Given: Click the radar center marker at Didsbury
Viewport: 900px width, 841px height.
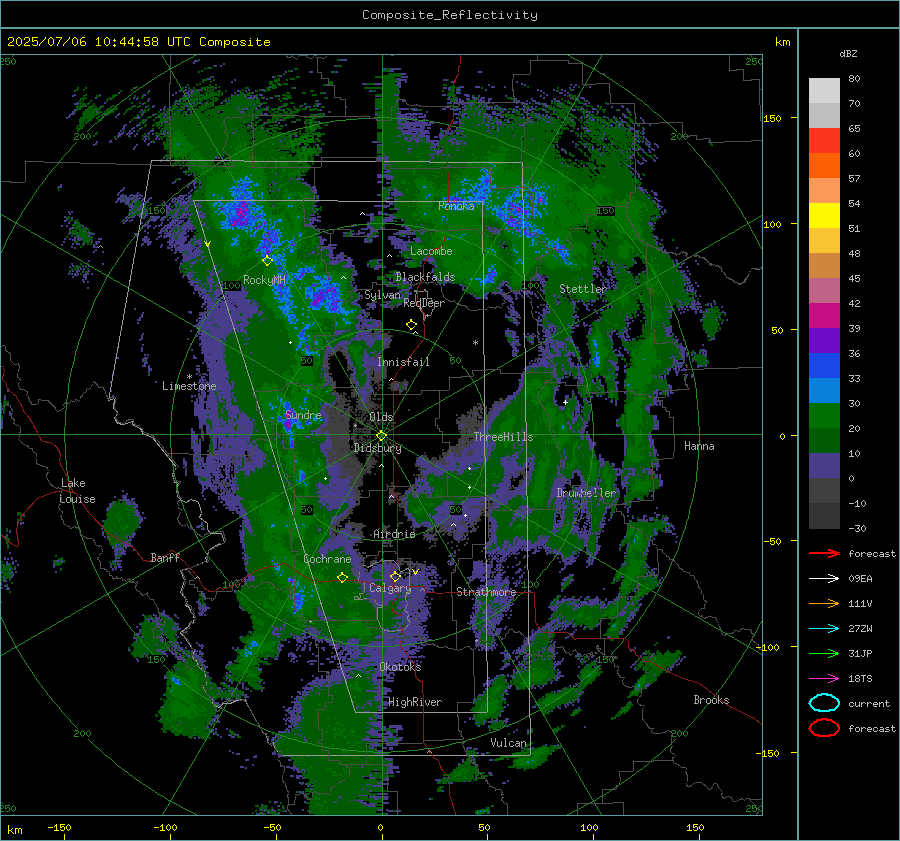Looking at the screenshot, I should [x=381, y=436].
